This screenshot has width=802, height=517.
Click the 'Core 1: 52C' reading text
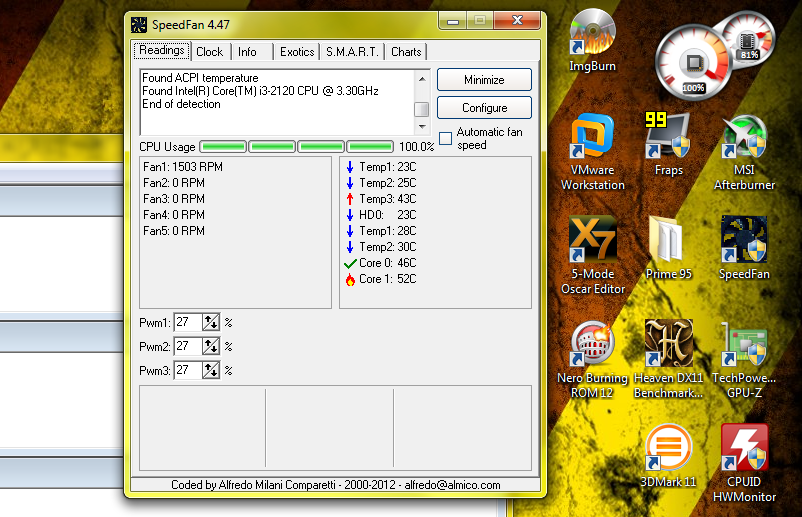pyautogui.click(x=388, y=279)
